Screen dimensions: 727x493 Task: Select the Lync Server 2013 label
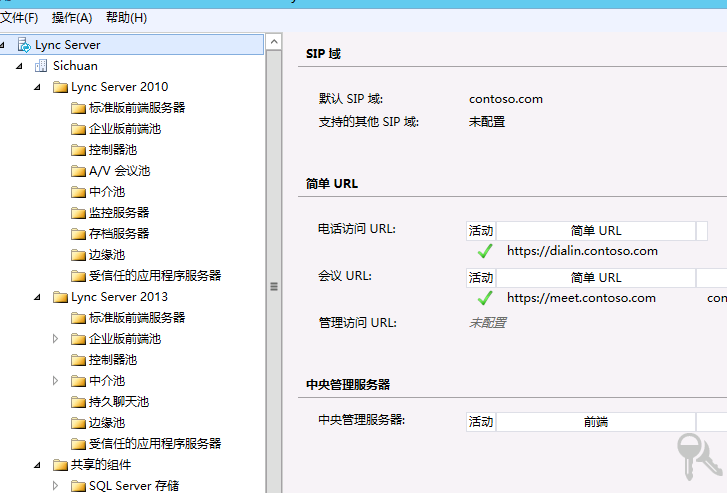click(x=119, y=297)
